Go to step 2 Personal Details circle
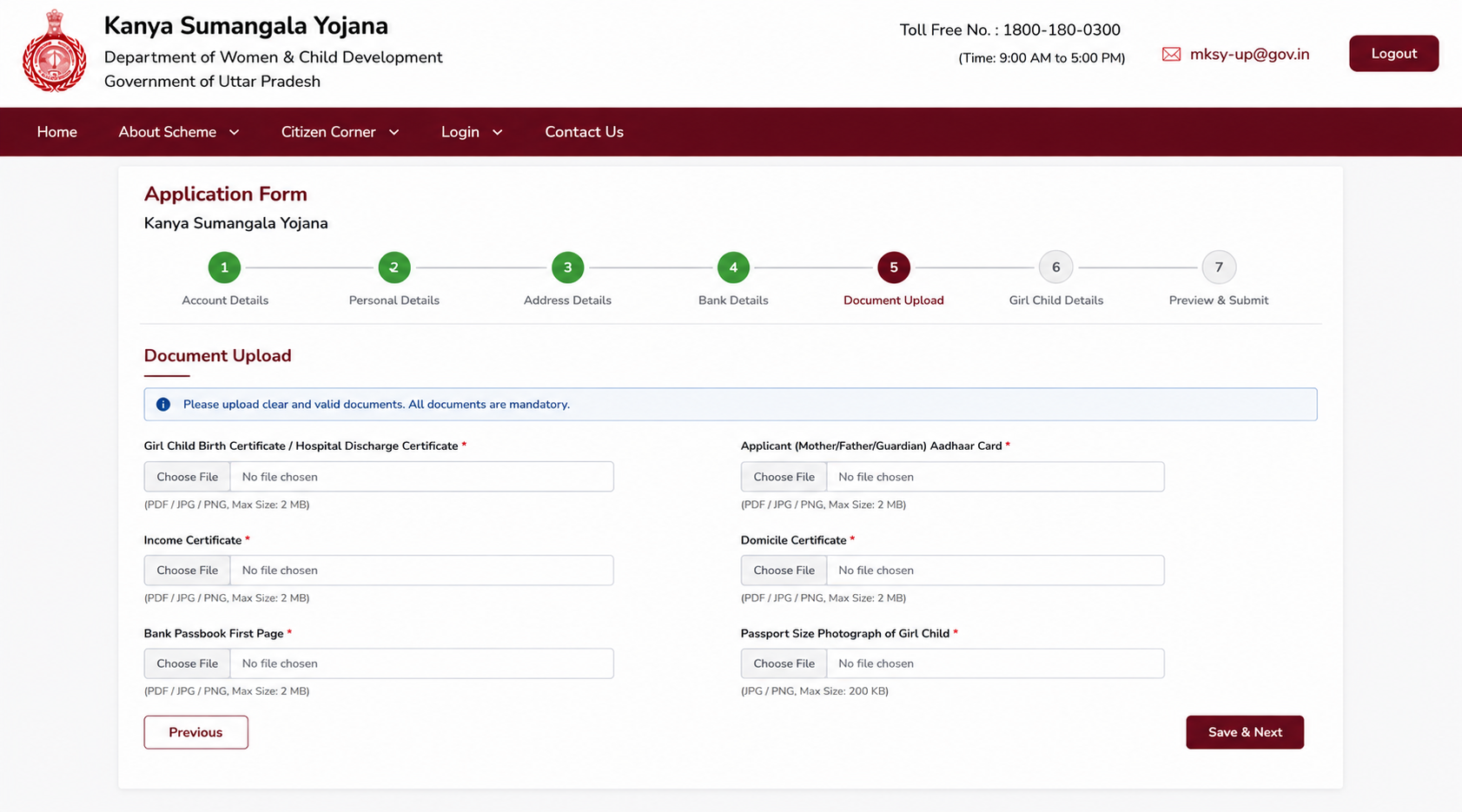Screen dimensions: 1462x812 tap(394, 267)
